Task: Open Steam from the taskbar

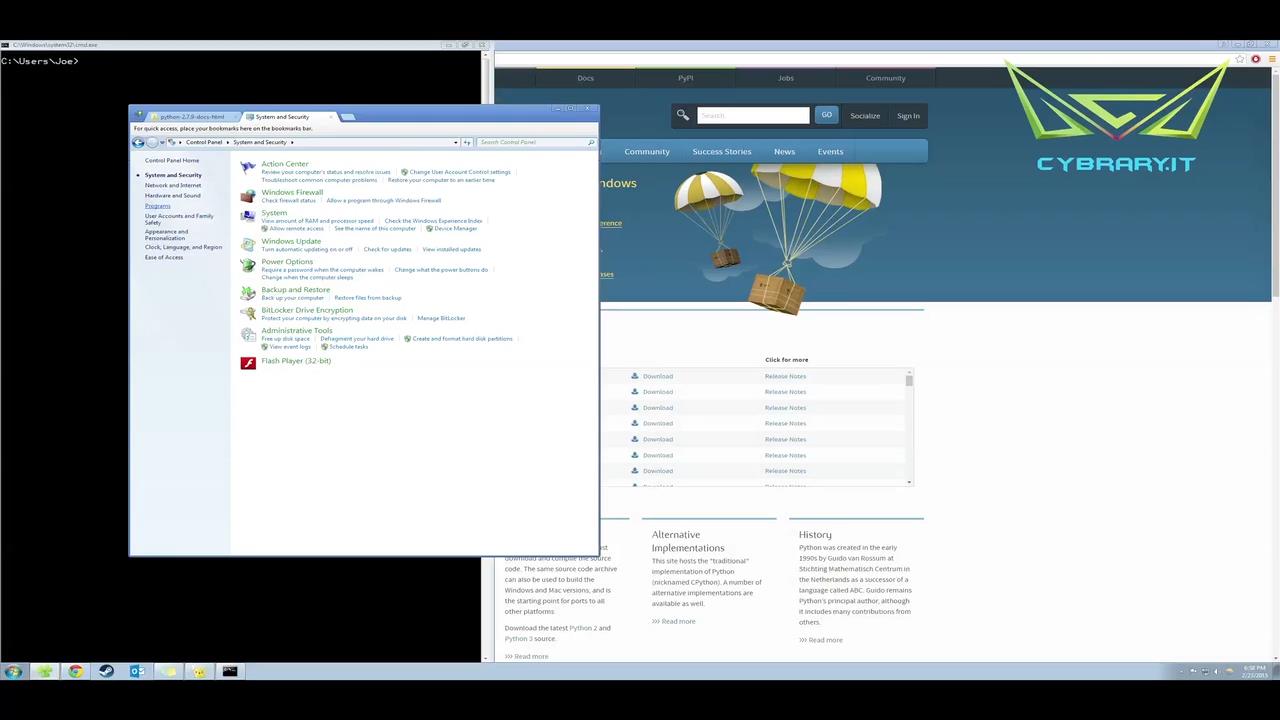Action: point(106,671)
